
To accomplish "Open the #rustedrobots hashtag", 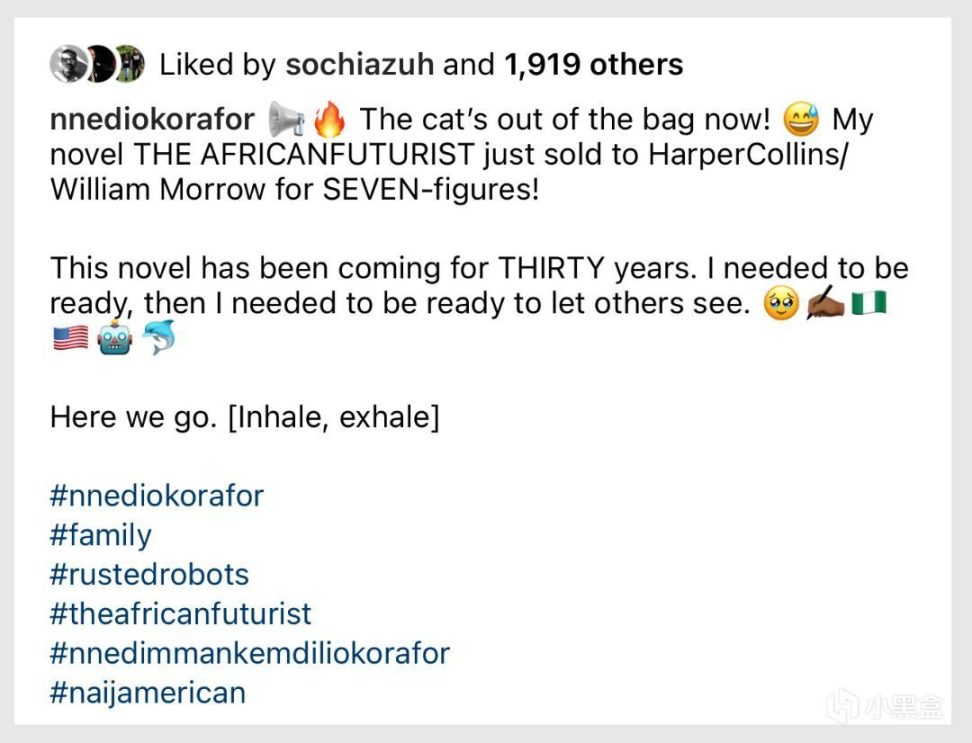I will (x=149, y=574).
